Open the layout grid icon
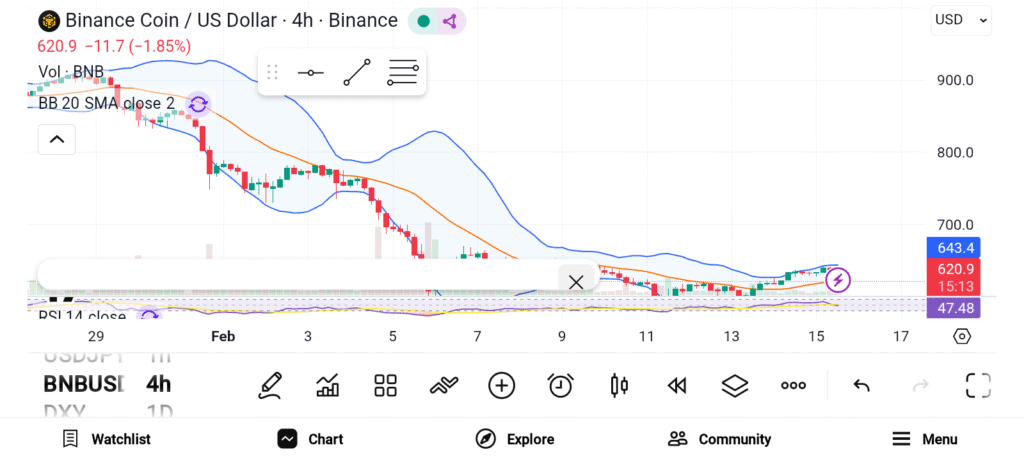 pos(385,385)
